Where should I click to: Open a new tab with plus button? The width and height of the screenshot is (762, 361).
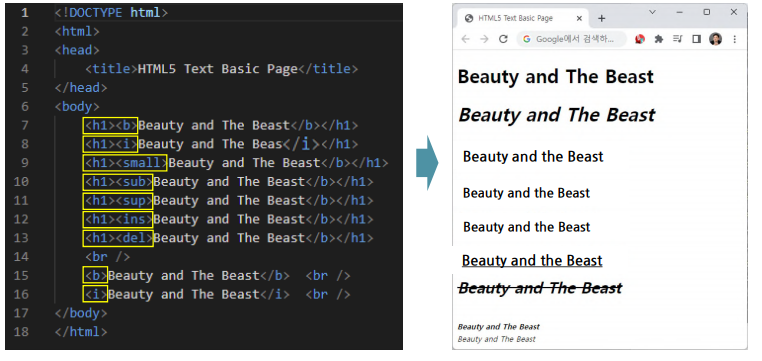[x=602, y=18]
